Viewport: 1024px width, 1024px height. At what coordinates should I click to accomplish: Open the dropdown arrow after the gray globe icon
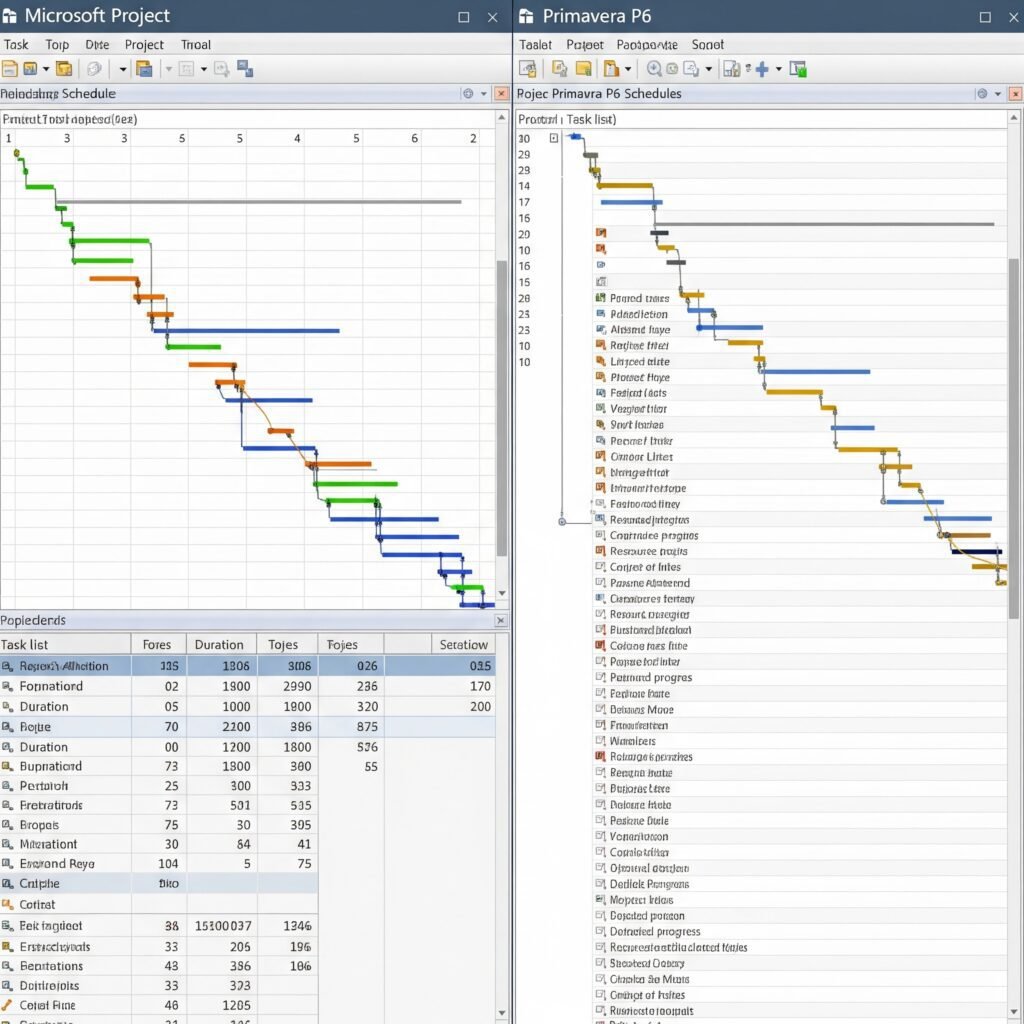click(122, 69)
